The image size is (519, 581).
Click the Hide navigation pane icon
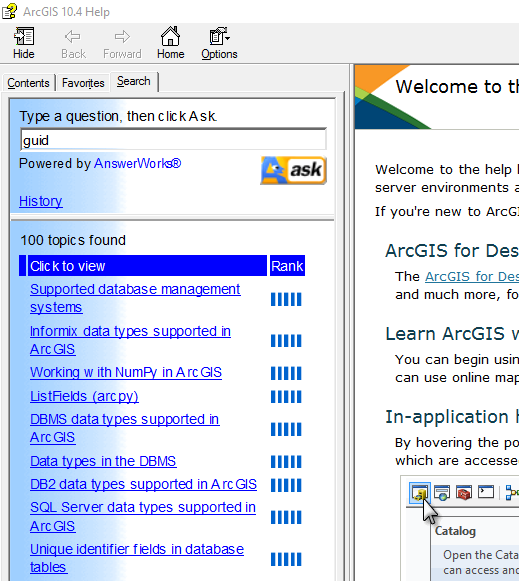(x=24, y=36)
